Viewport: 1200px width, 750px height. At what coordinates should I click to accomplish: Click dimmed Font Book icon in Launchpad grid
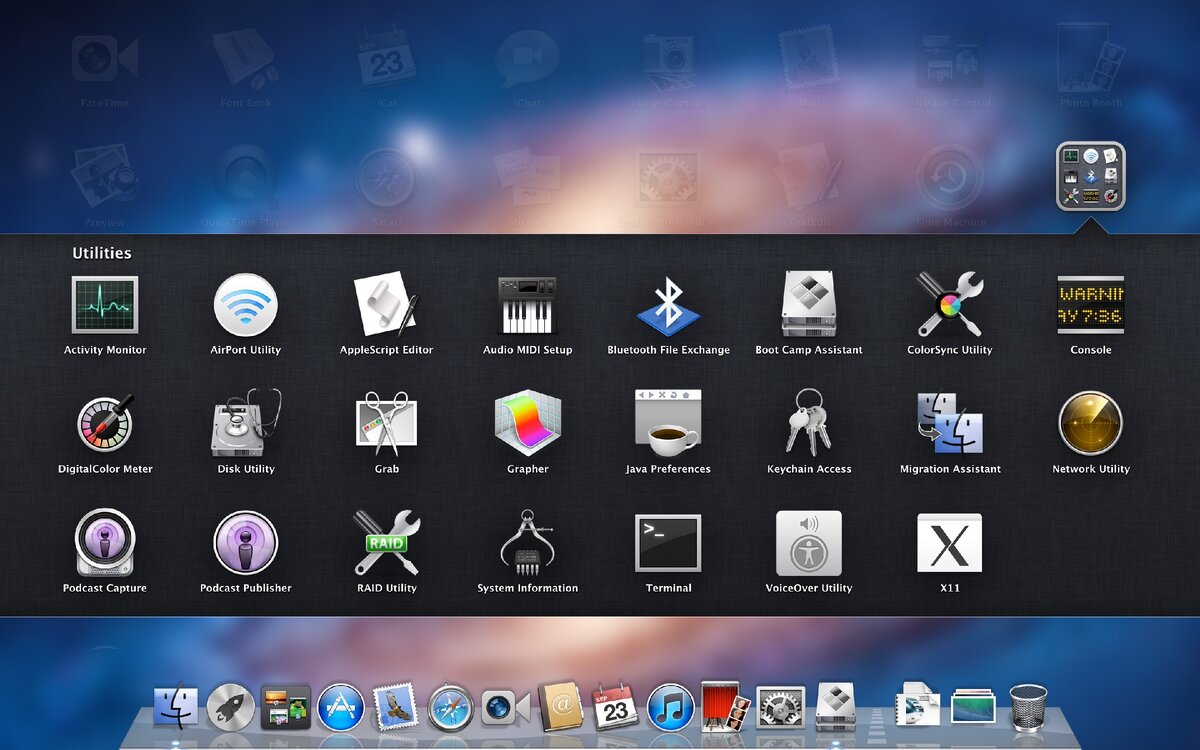pyautogui.click(x=246, y=59)
